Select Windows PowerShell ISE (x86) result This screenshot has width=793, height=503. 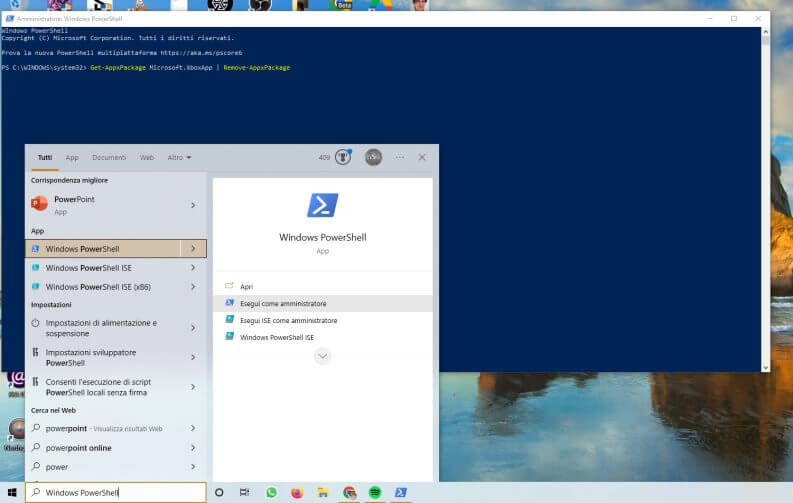coord(103,287)
